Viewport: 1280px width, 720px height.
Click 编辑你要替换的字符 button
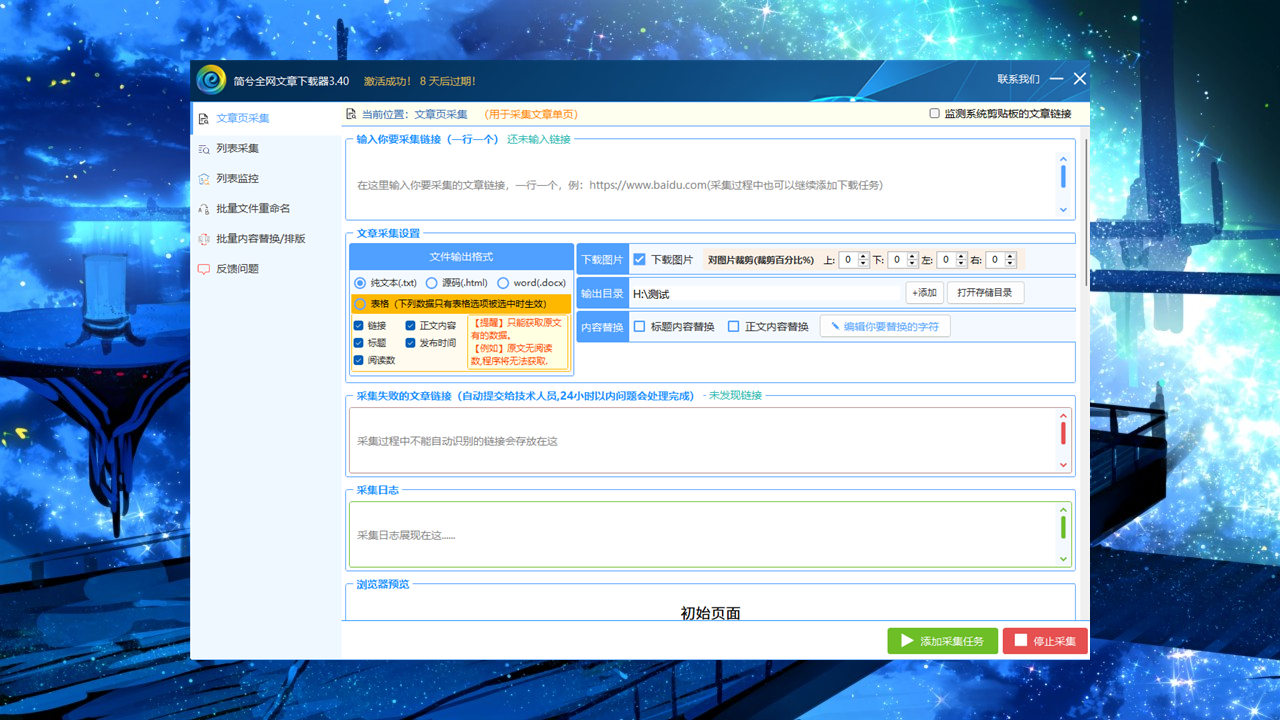pyautogui.click(x=885, y=326)
